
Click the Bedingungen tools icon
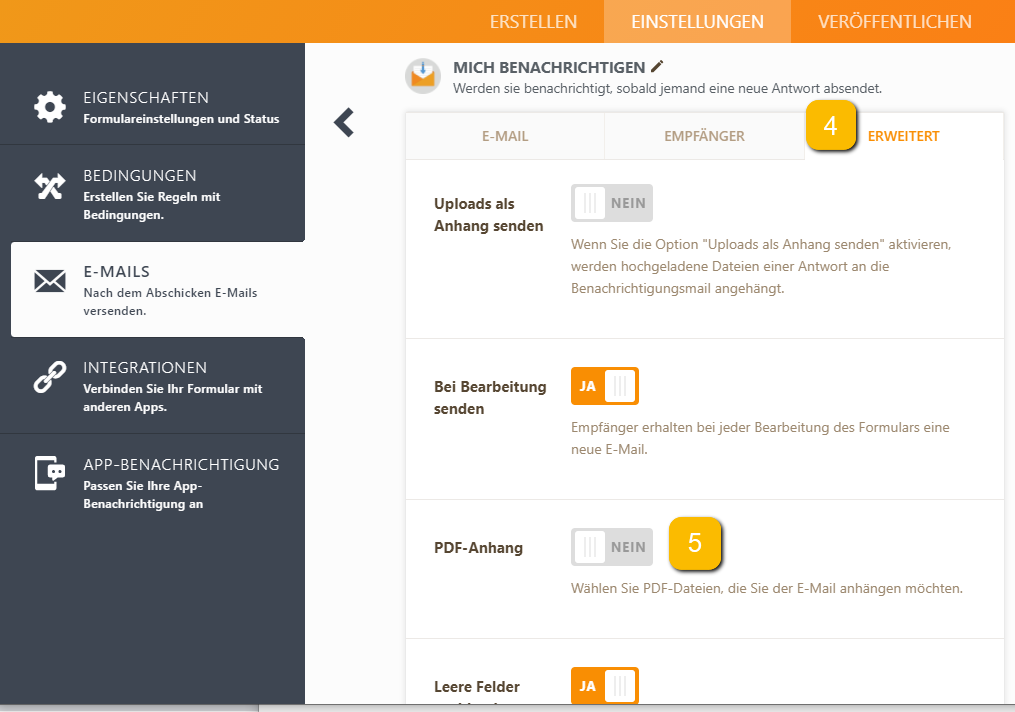pos(50,186)
